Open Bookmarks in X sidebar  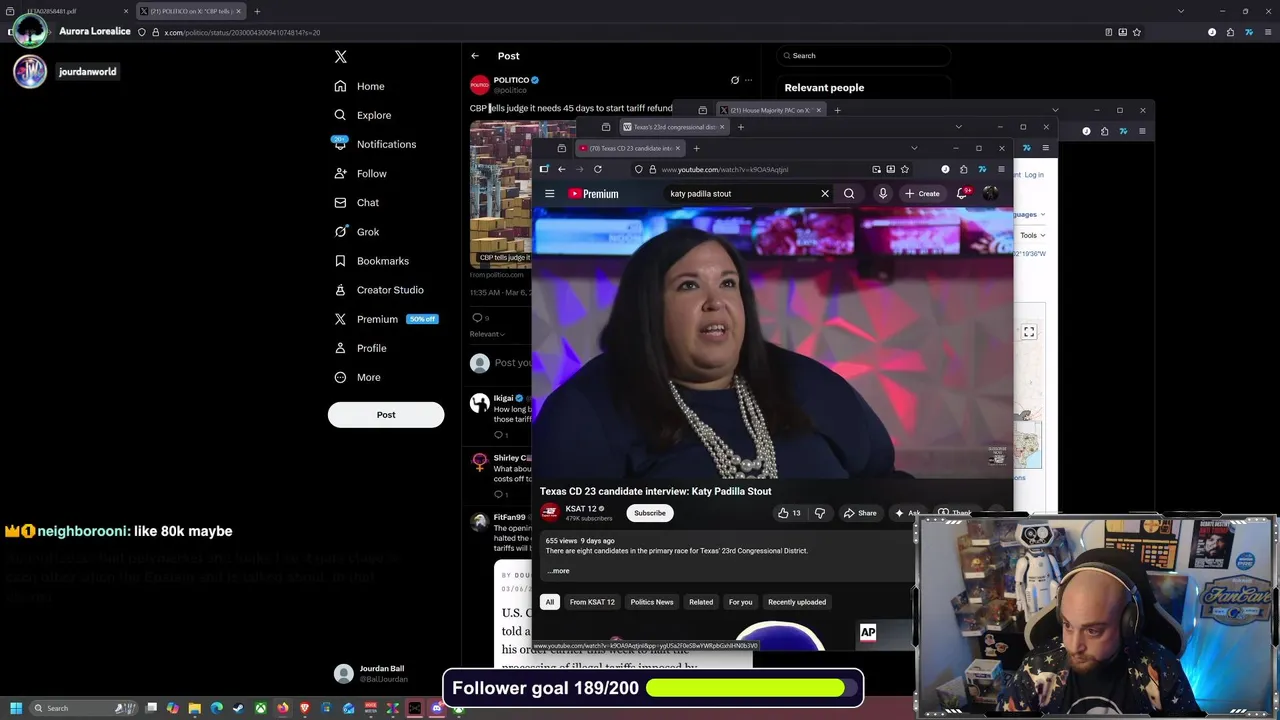click(371, 261)
